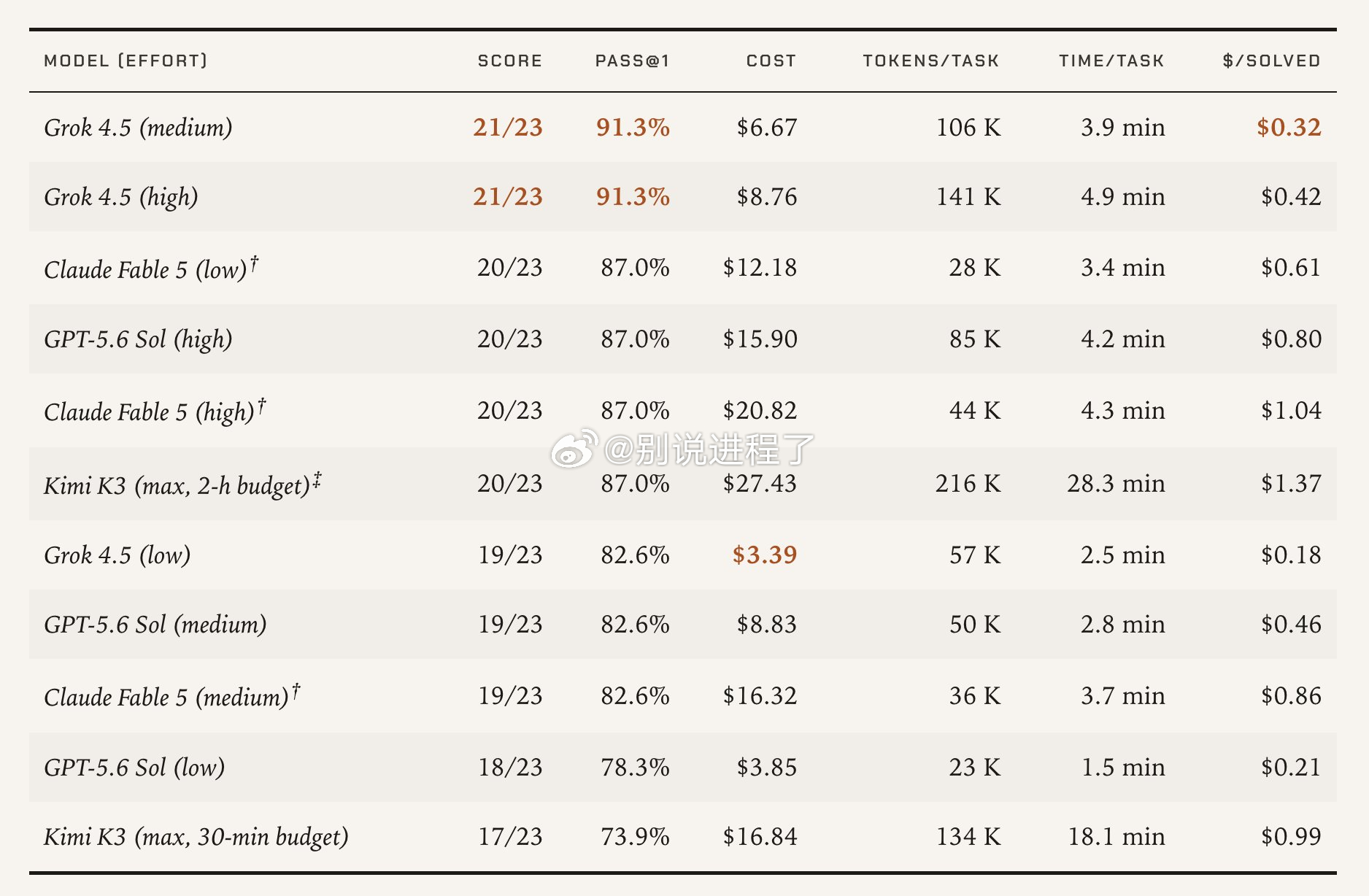The width and height of the screenshot is (1369, 896).
Task: Click the $/SOLVED column header
Action: click(1272, 61)
